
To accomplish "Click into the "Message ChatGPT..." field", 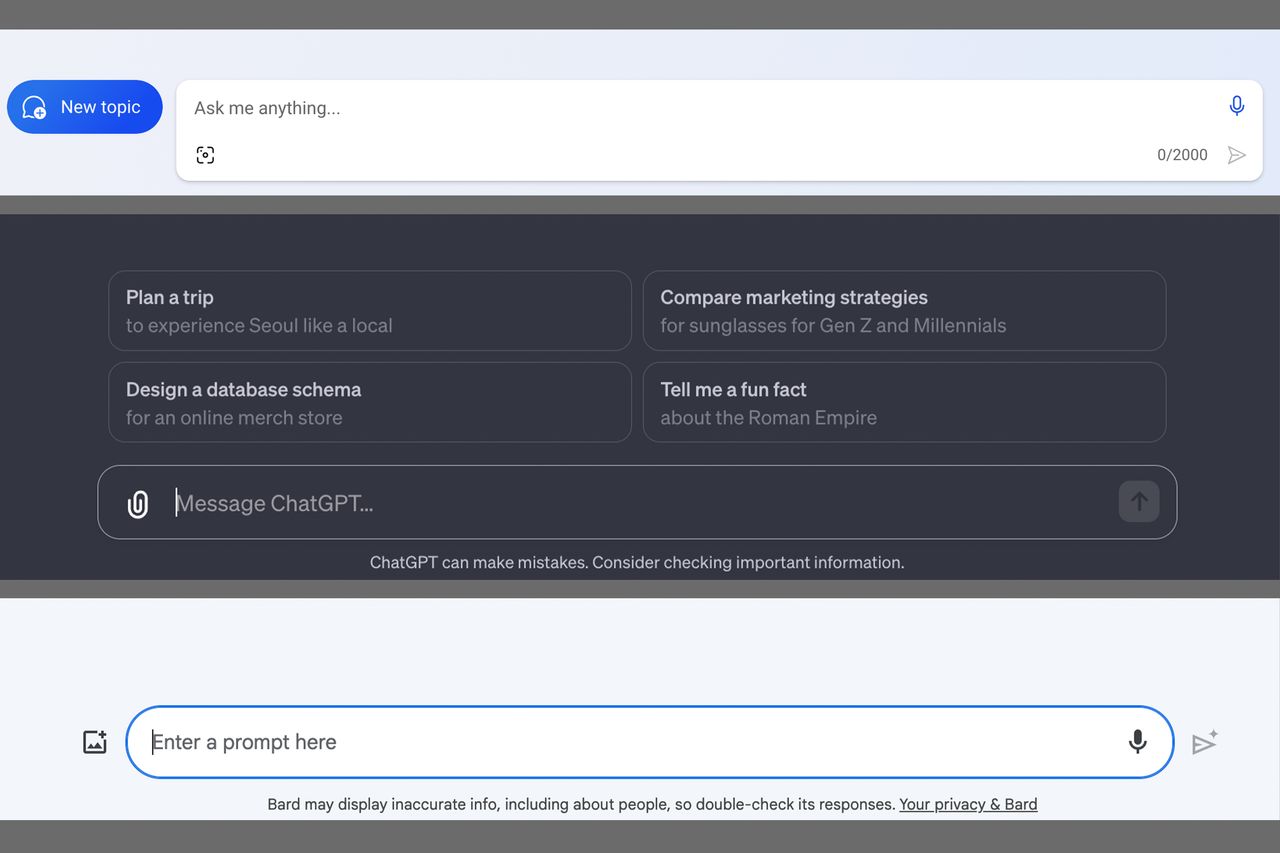I will [x=640, y=503].
